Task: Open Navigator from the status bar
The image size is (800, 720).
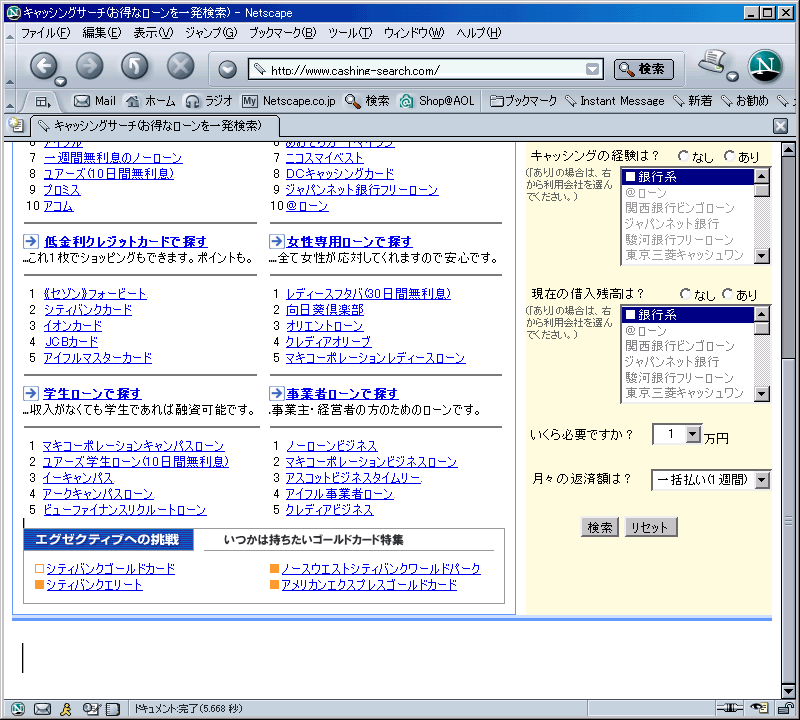Action: tap(18, 708)
